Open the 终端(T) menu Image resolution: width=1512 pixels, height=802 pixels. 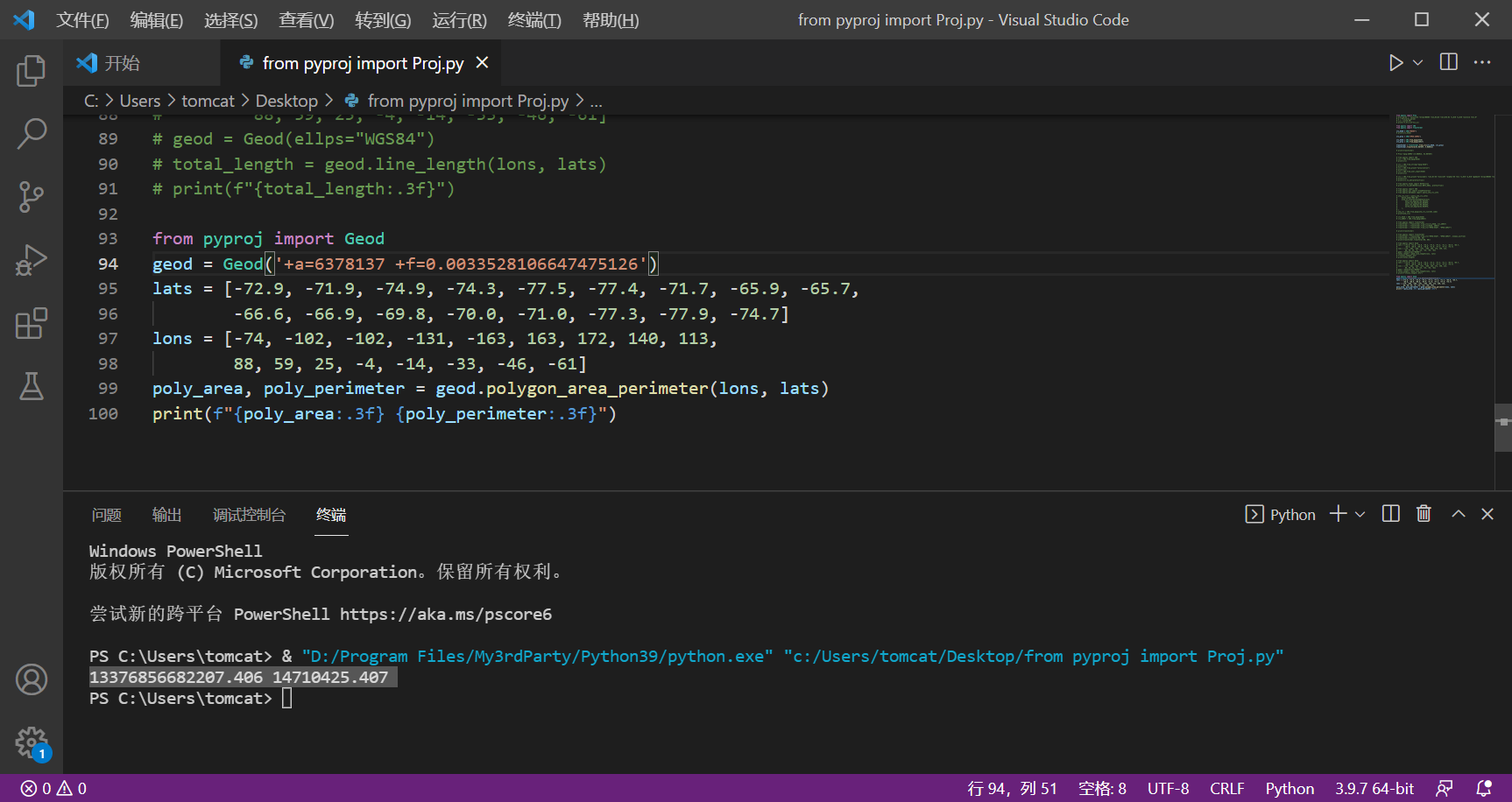pyautogui.click(x=534, y=20)
